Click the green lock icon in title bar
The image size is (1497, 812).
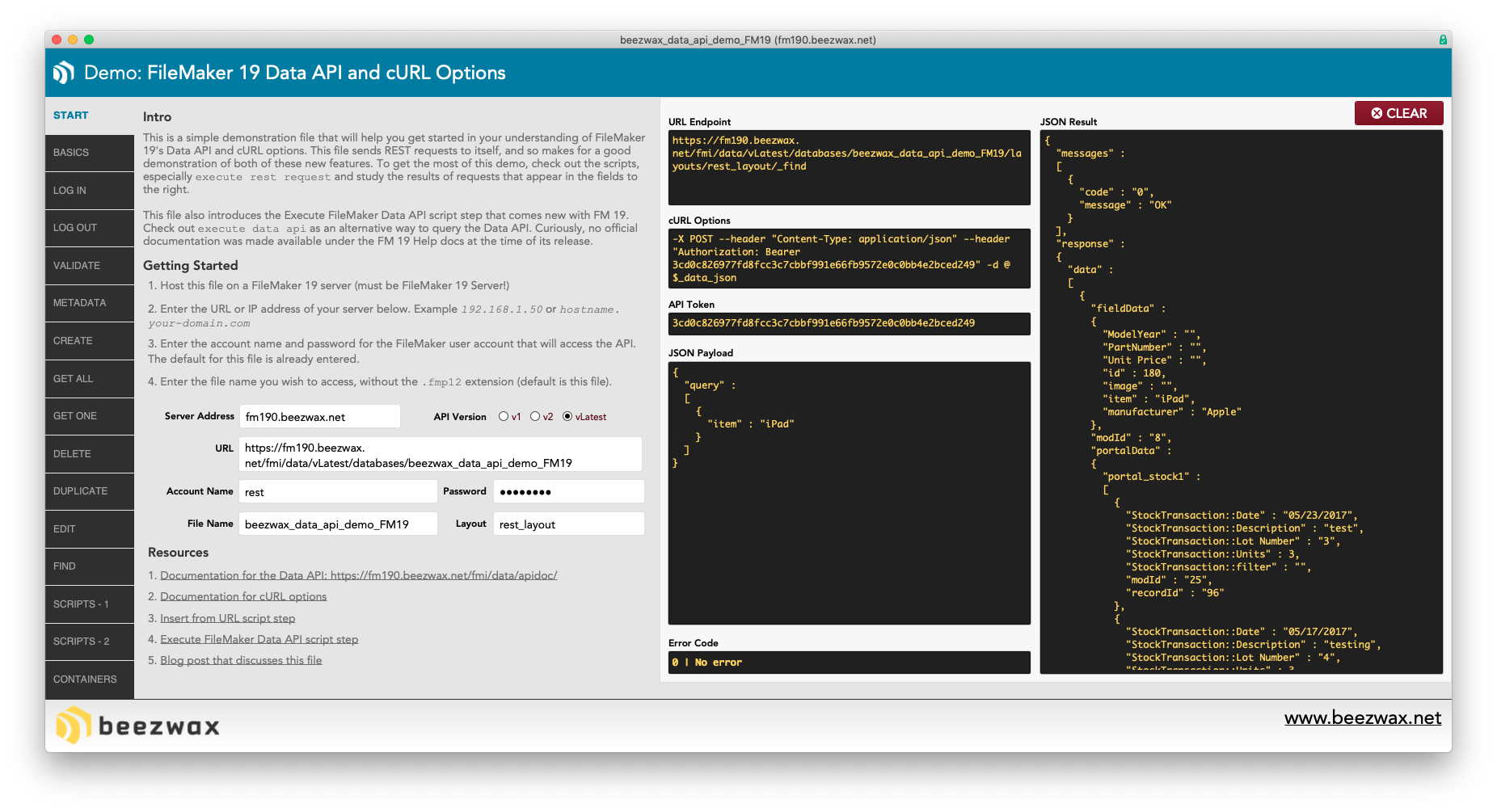pyautogui.click(x=1443, y=40)
